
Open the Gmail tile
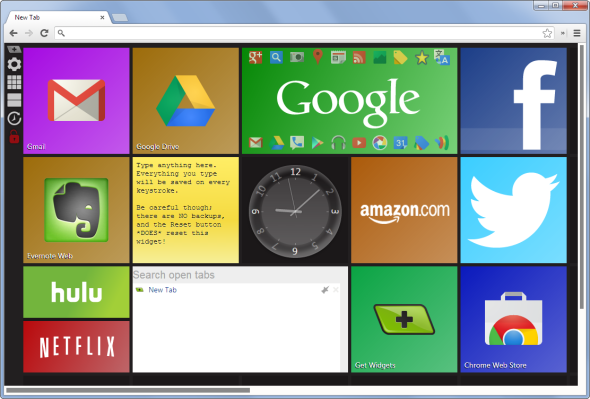[x=76, y=101]
